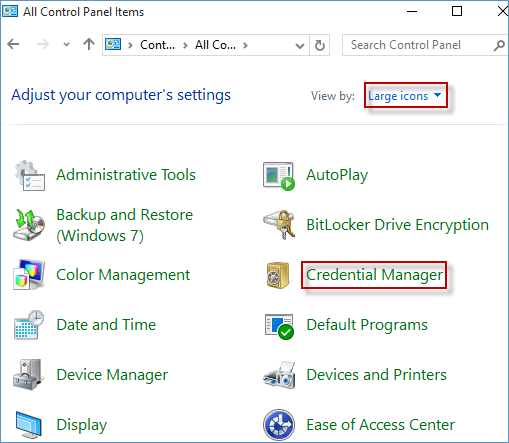The height and width of the screenshot is (443, 509).
Task: Click the Search Control Panel field
Action: click(x=422, y=45)
